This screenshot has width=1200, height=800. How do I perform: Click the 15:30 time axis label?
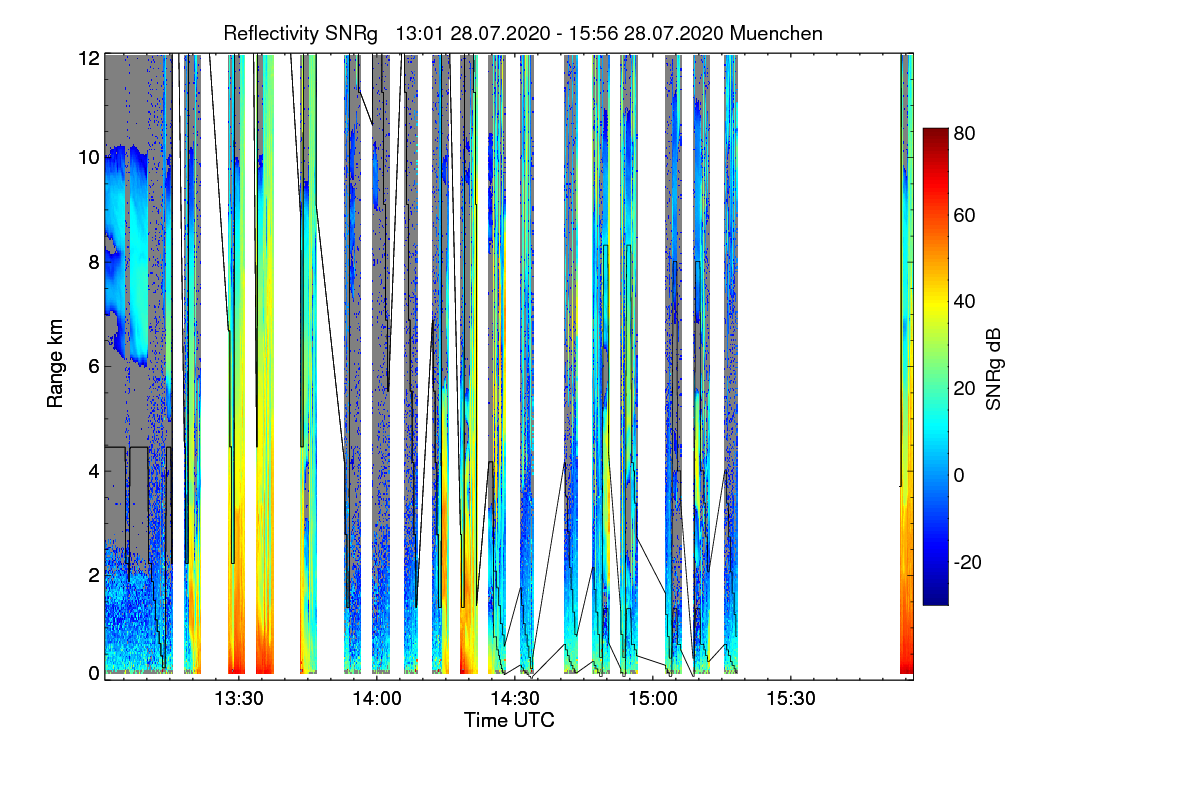pos(791,699)
